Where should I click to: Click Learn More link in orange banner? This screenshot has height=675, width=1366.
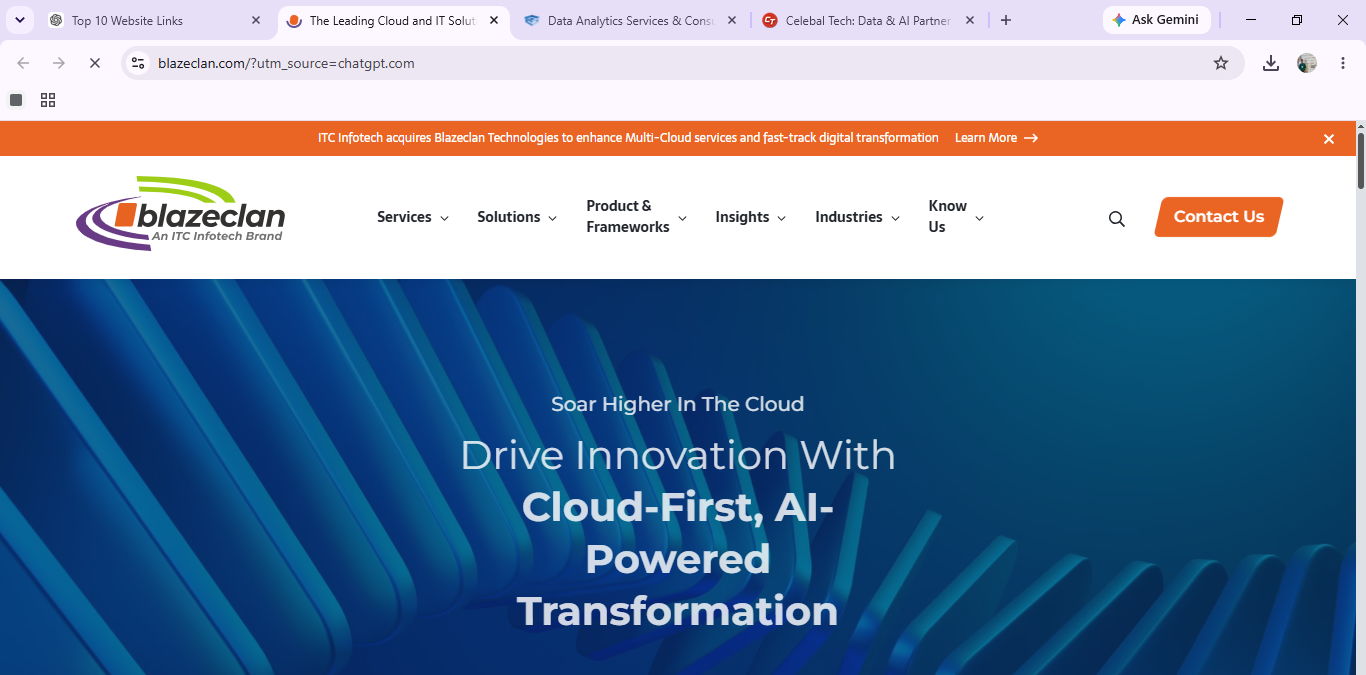(996, 138)
